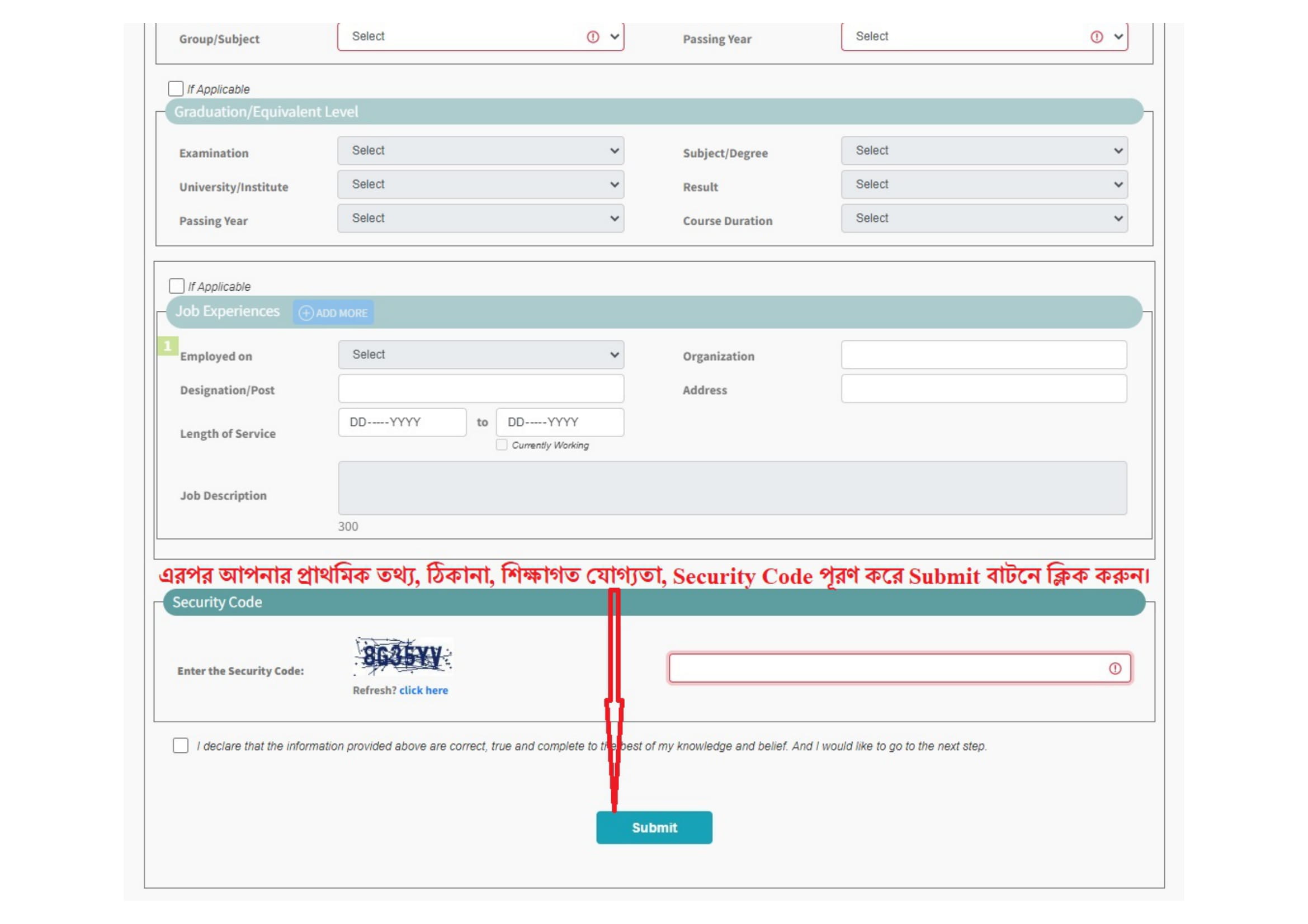This screenshot has height=924, width=1308.
Task: Accept the information declaration checkbox
Action: [181, 745]
